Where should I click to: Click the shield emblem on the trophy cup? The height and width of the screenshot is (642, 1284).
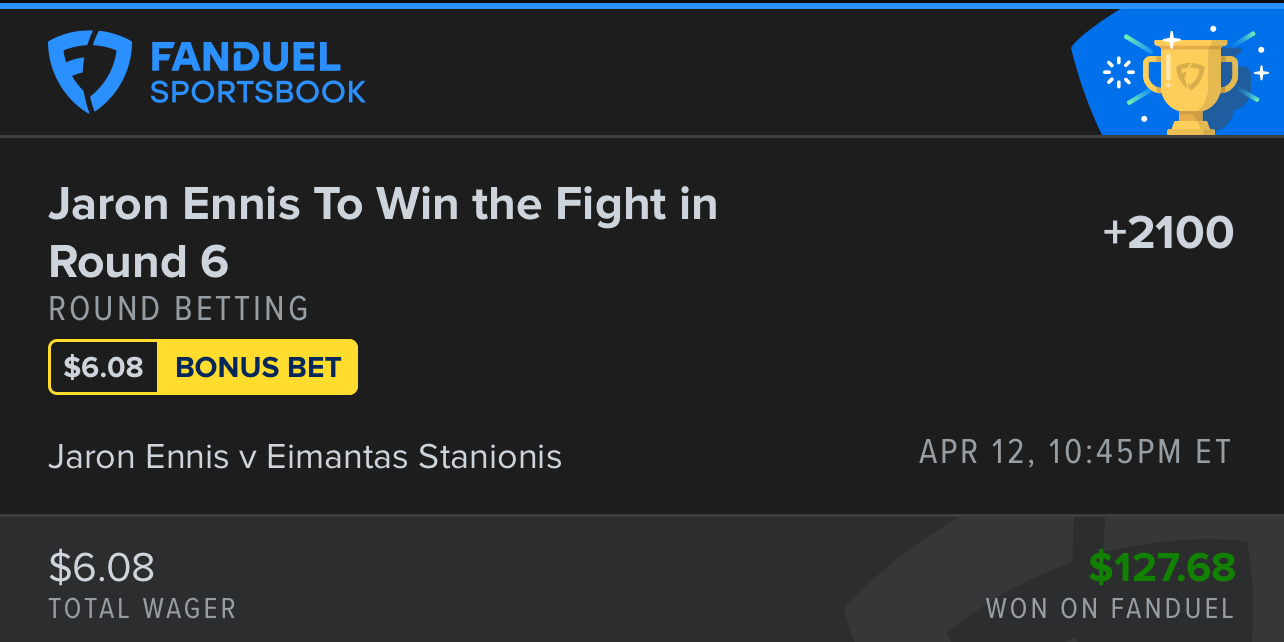coord(1190,76)
